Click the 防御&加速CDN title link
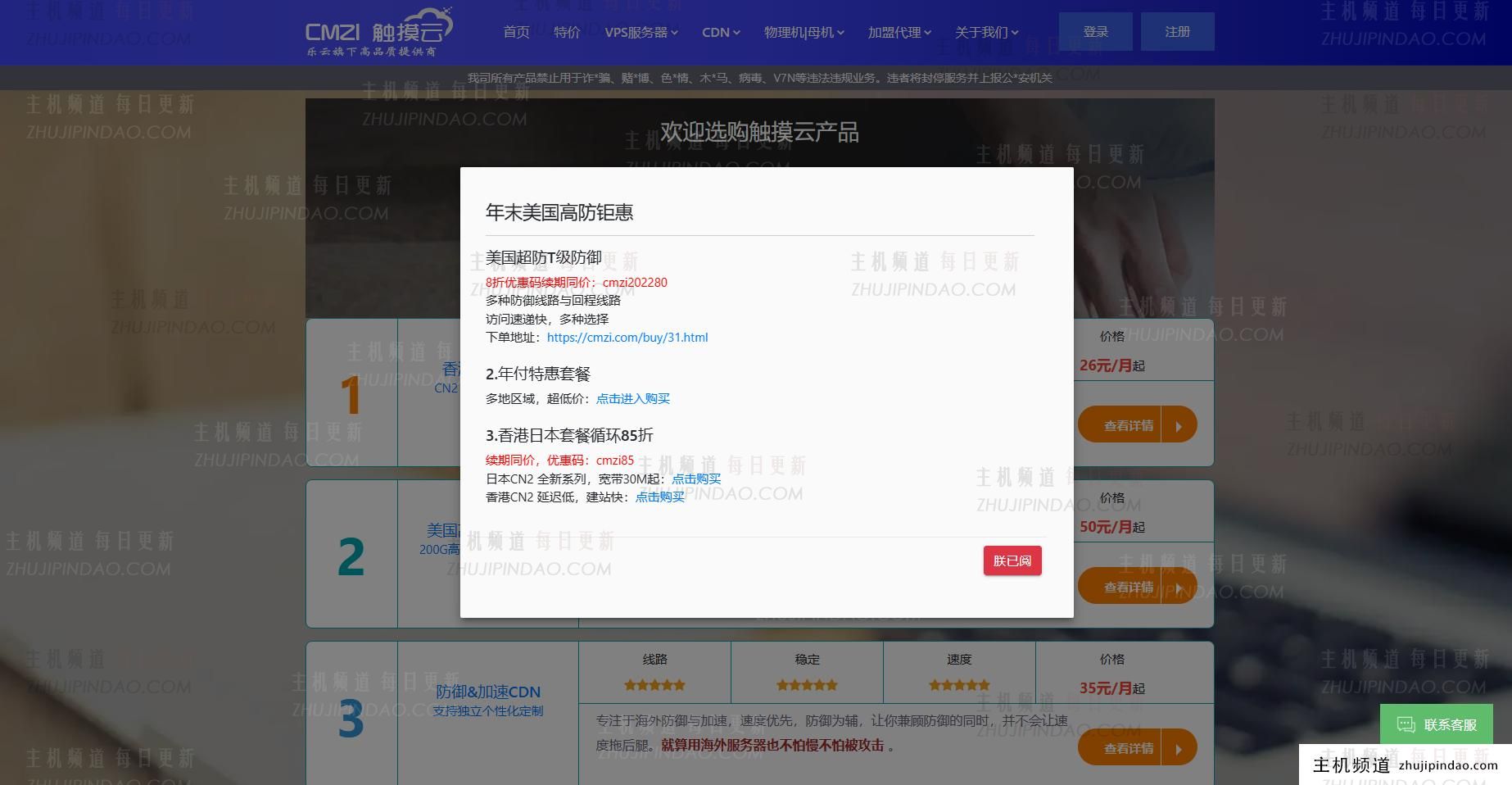Viewport: 1512px width, 785px height. (488, 692)
